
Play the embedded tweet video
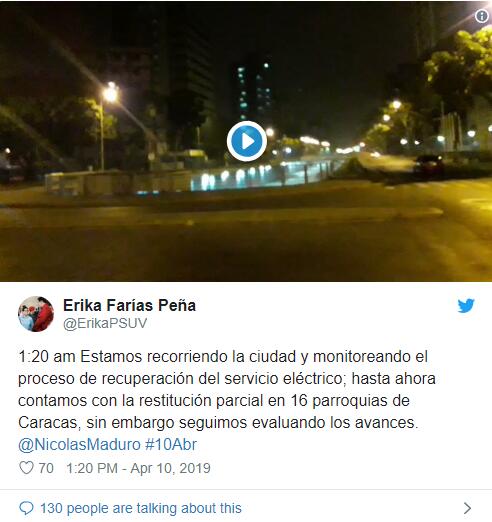tap(247, 141)
